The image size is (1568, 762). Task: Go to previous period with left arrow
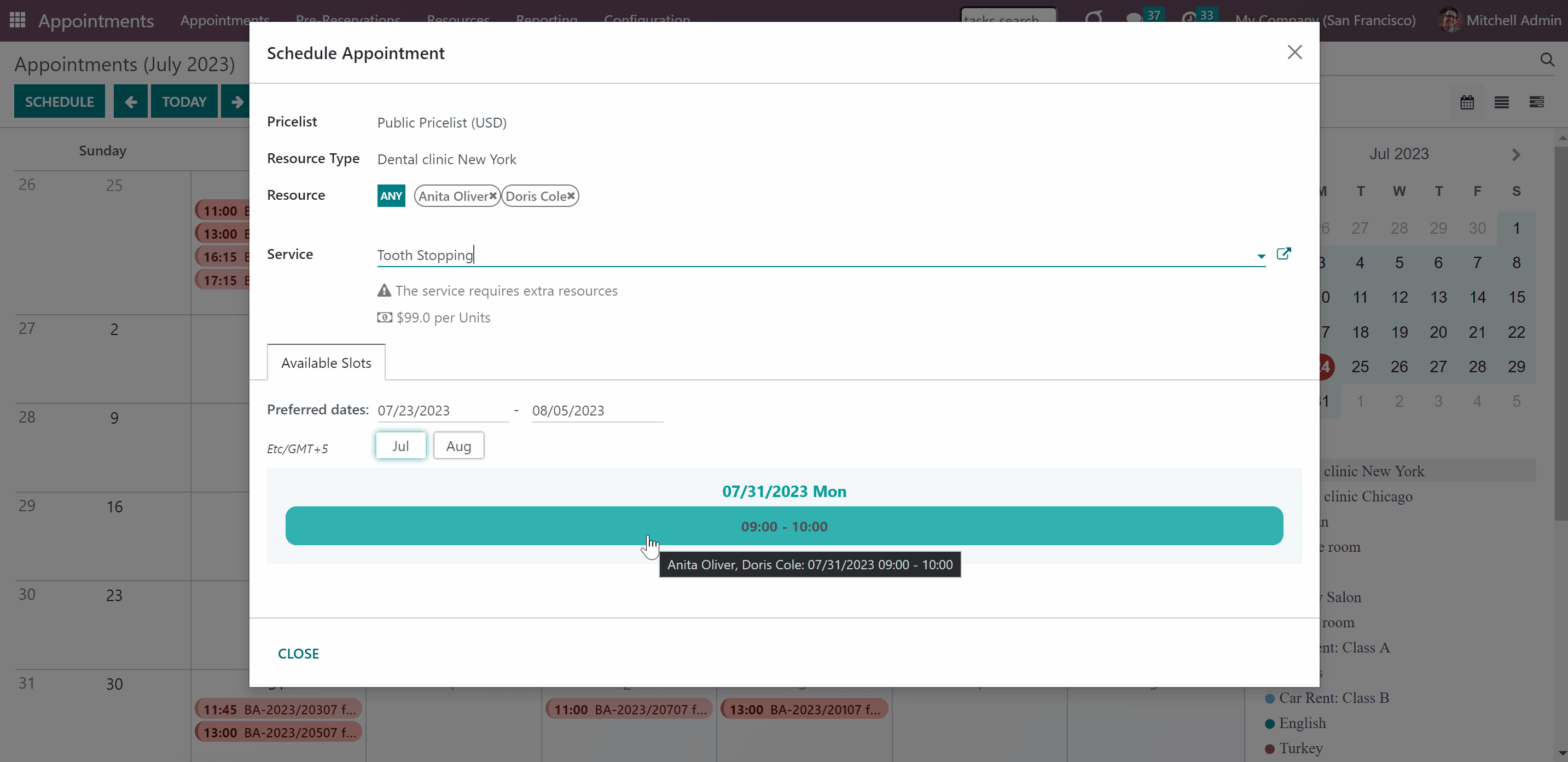(130, 102)
